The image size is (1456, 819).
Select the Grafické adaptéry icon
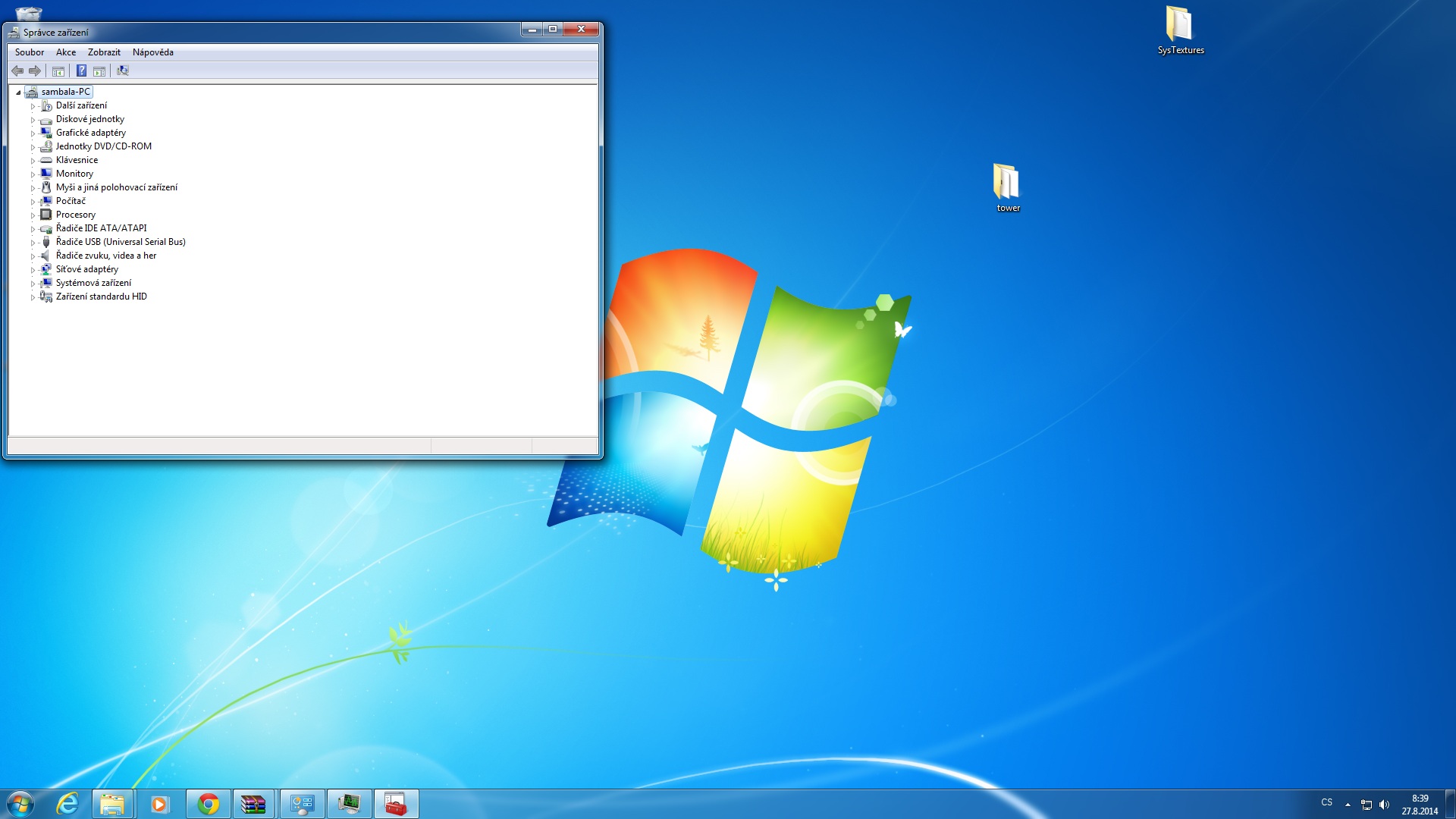click(46, 133)
